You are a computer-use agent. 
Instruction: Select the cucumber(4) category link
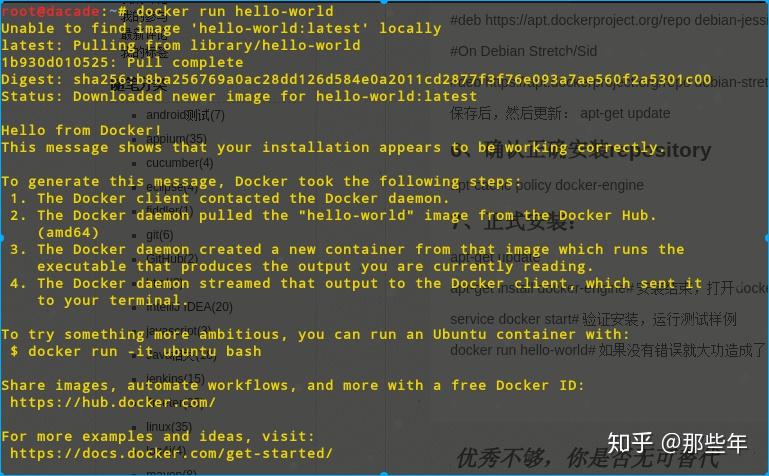coord(179,163)
